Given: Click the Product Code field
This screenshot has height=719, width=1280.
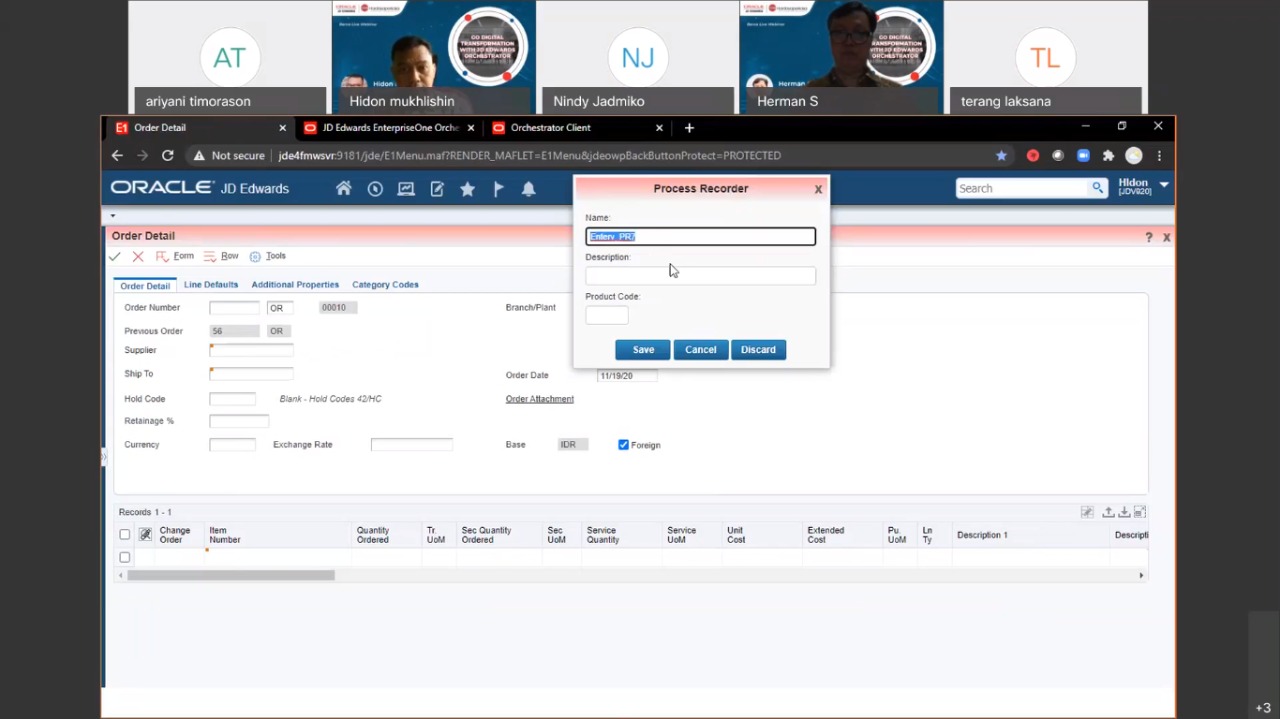Looking at the screenshot, I should coord(607,315).
